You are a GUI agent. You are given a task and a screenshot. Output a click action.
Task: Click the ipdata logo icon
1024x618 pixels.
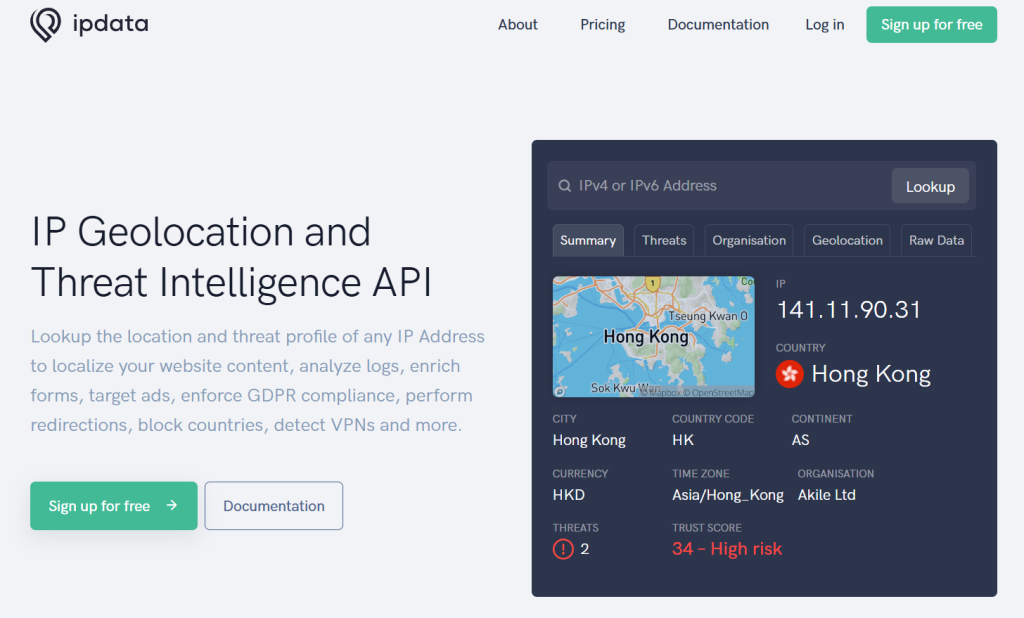pos(46,25)
